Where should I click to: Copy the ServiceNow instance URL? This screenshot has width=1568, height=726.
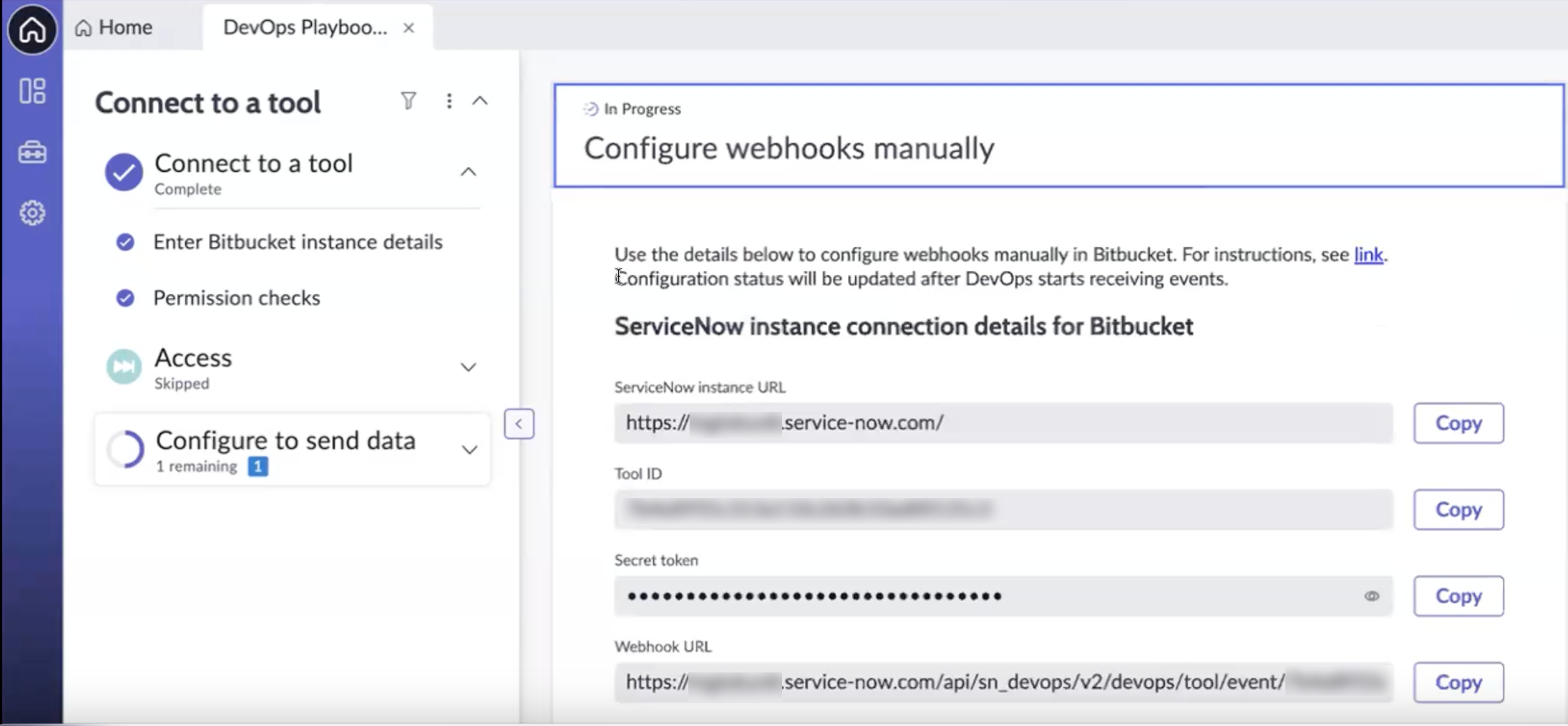pos(1458,423)
